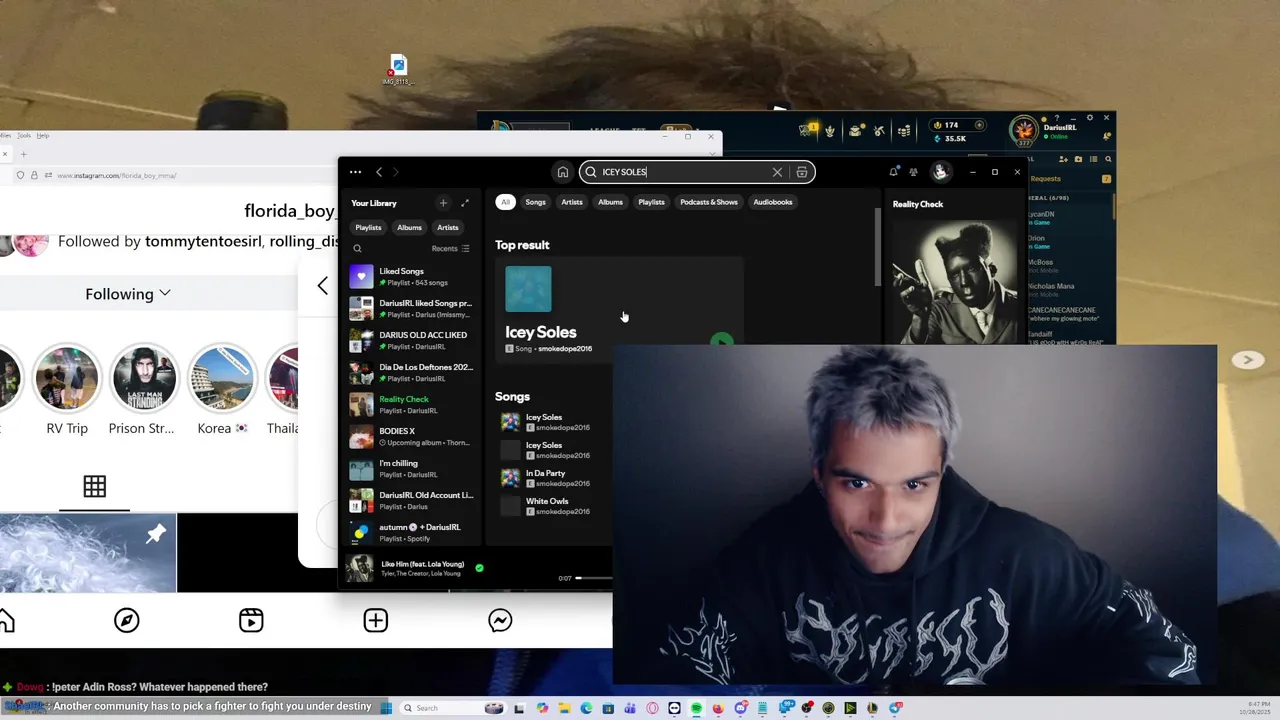Screen dimensions: 1280x720
Task: Open DARIUS OLD ACC LIKED playlist
Action: [x=410, y=341]
